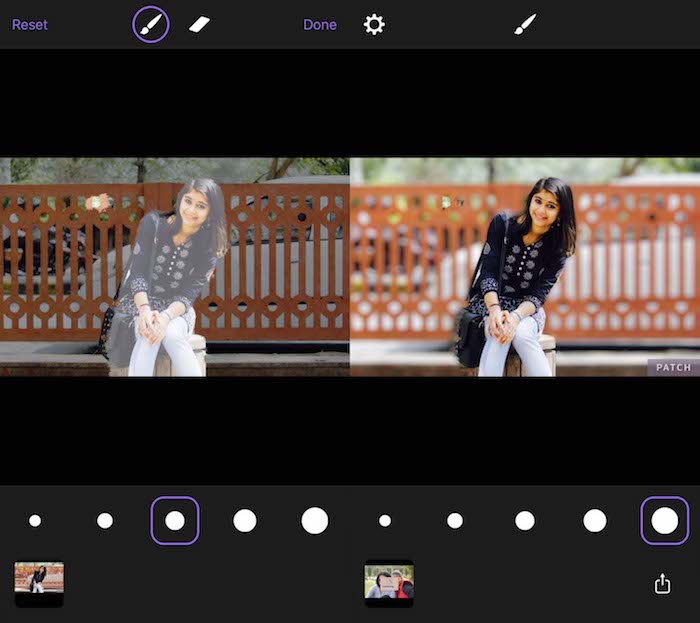
Task: Tap Reset to clear the mask
Action: click(29, 25)
